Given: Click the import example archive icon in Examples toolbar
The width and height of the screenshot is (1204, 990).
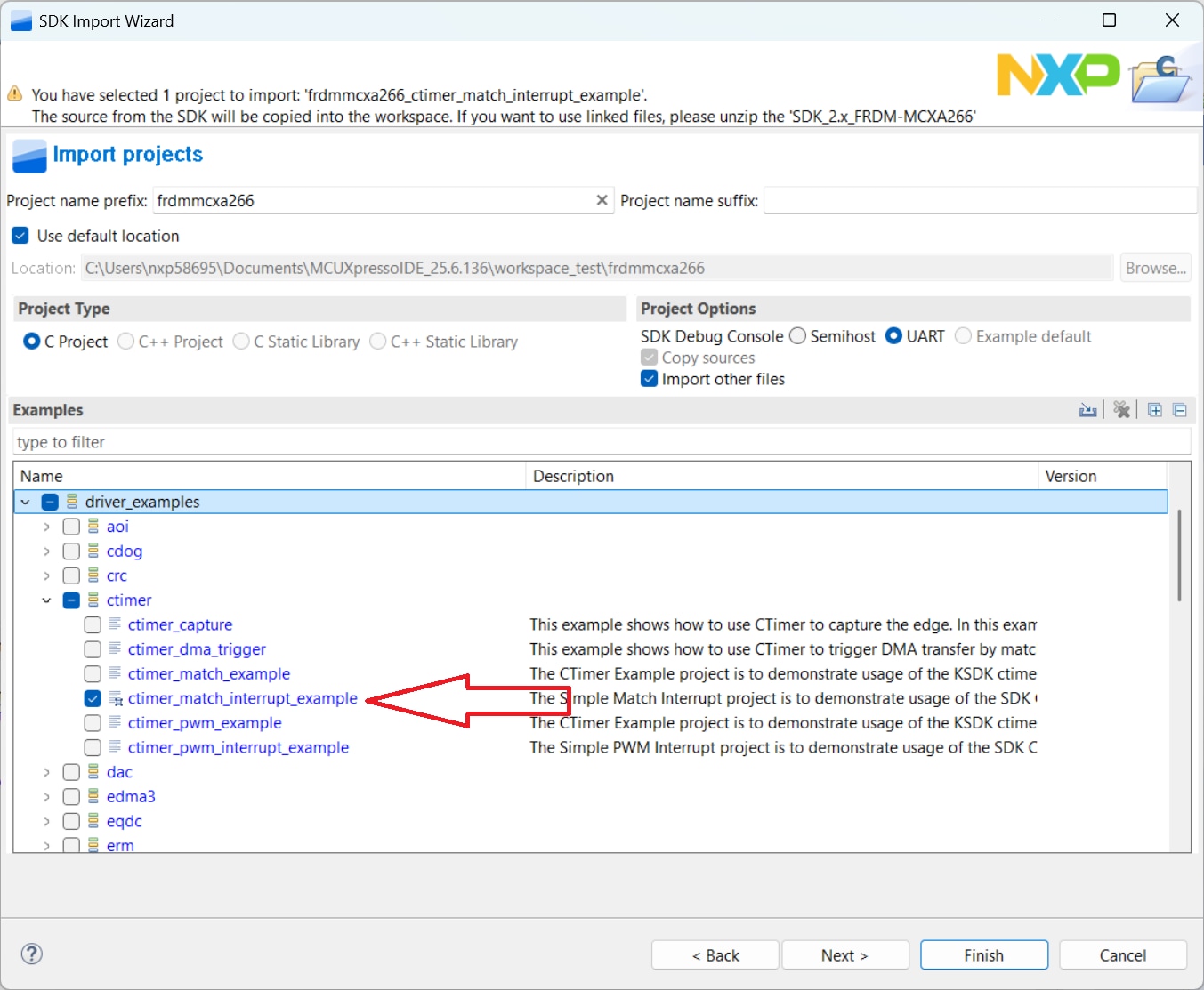Looking at the screenshot, I should tap(1088, 409).
